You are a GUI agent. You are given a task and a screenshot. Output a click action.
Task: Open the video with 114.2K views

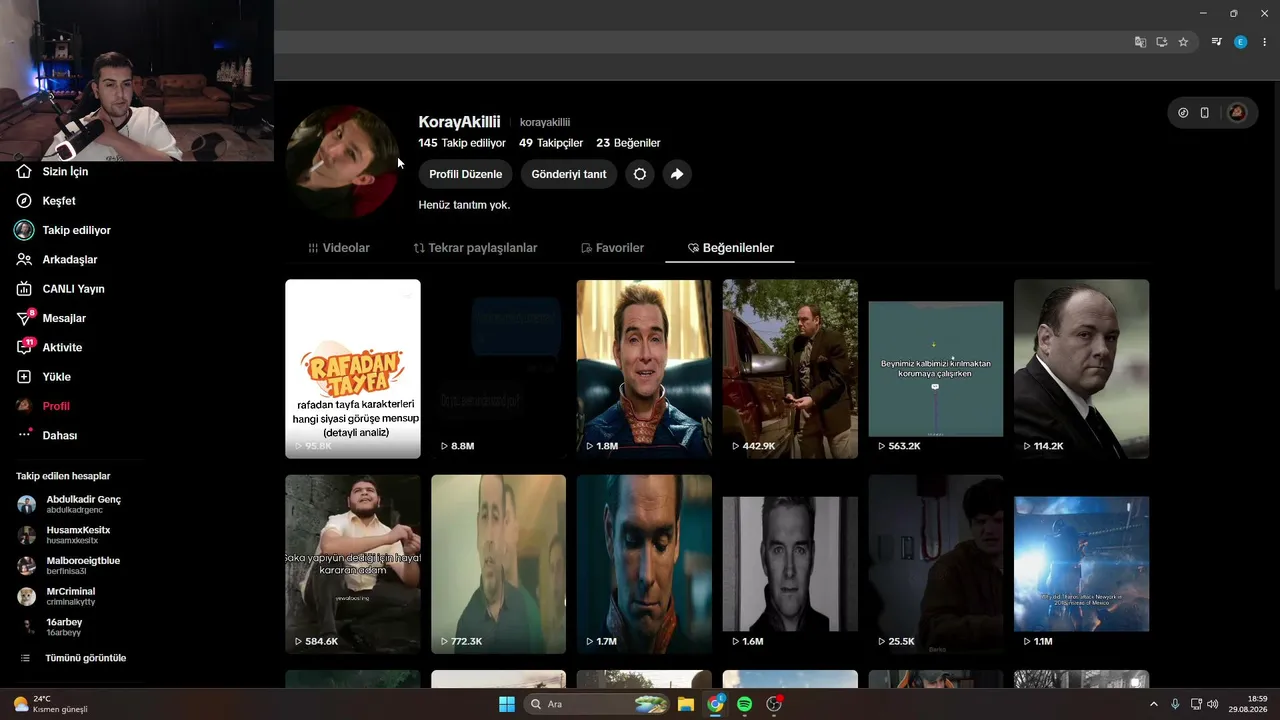(1082, 369)
